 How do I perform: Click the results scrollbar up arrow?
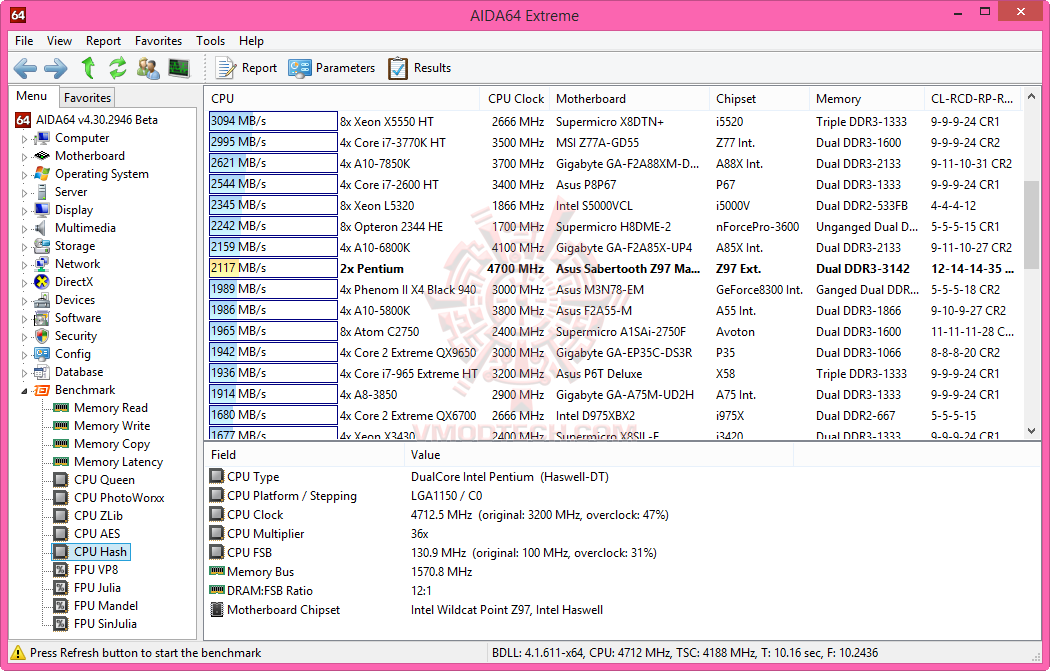[1031, 96]
